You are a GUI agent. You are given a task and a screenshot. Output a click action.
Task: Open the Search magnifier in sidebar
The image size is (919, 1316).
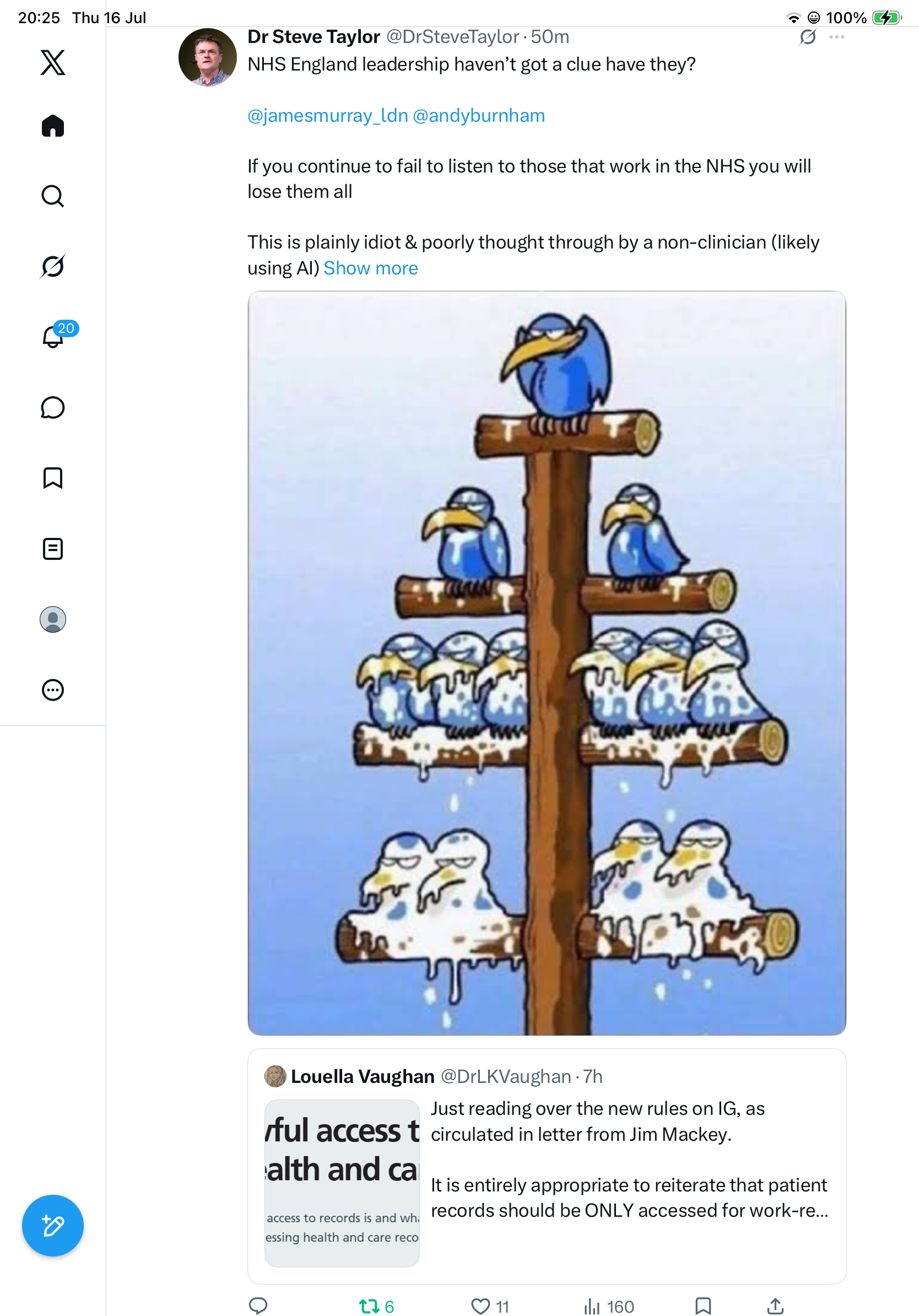53,196
